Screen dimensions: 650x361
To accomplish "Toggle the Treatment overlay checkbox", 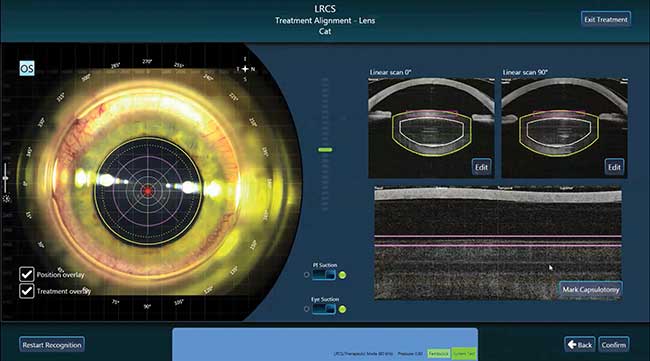I will (x=27, y=291).
